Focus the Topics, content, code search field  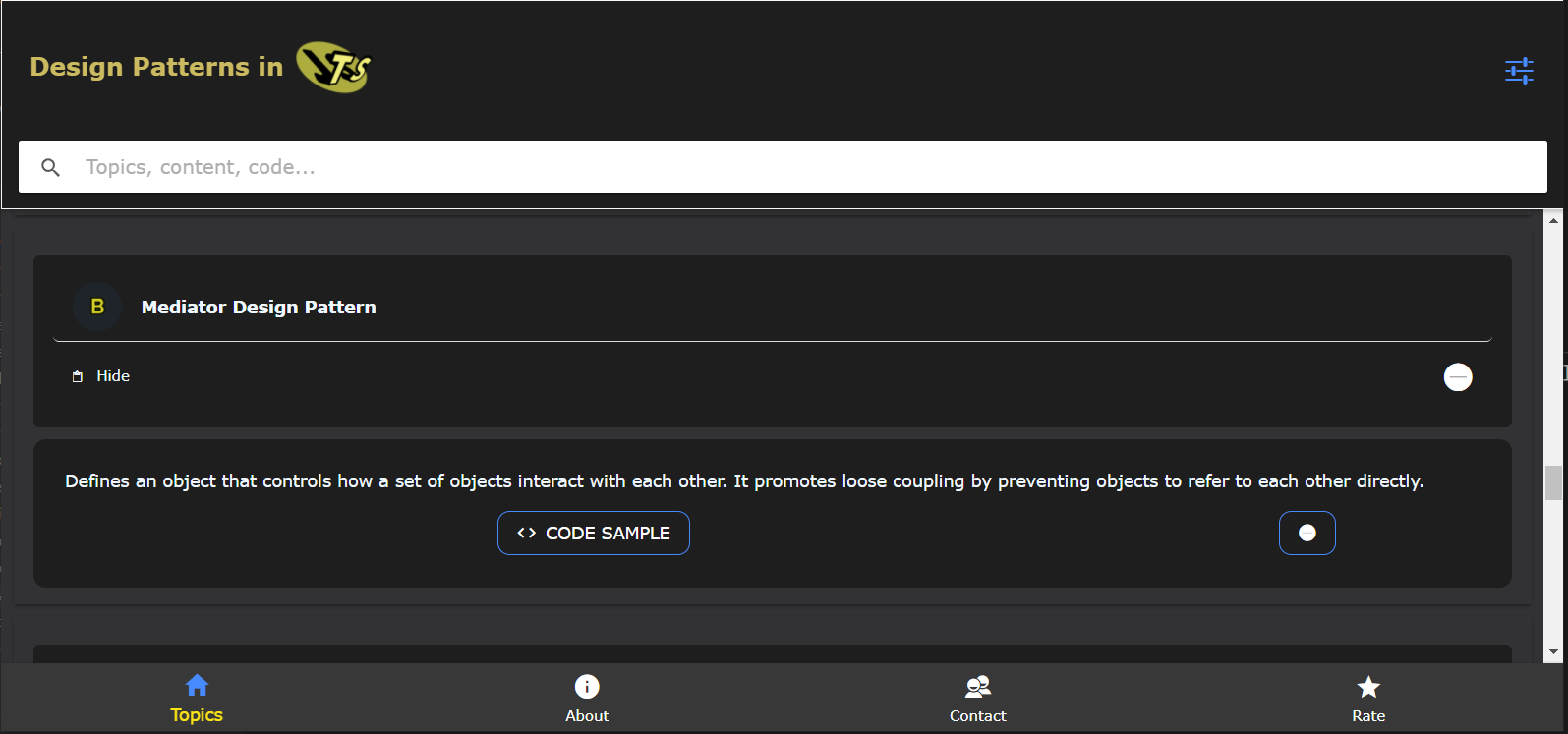(783, 167)
